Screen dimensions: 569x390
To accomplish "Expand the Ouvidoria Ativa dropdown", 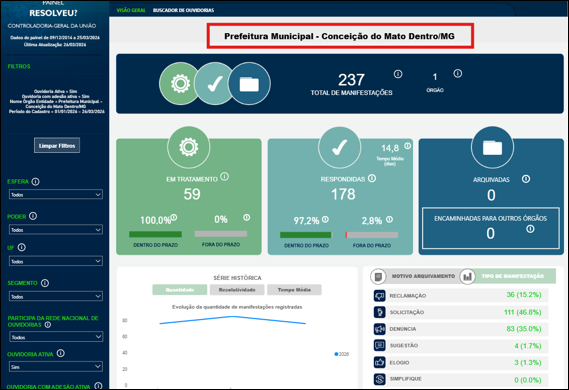I will 56,367.
